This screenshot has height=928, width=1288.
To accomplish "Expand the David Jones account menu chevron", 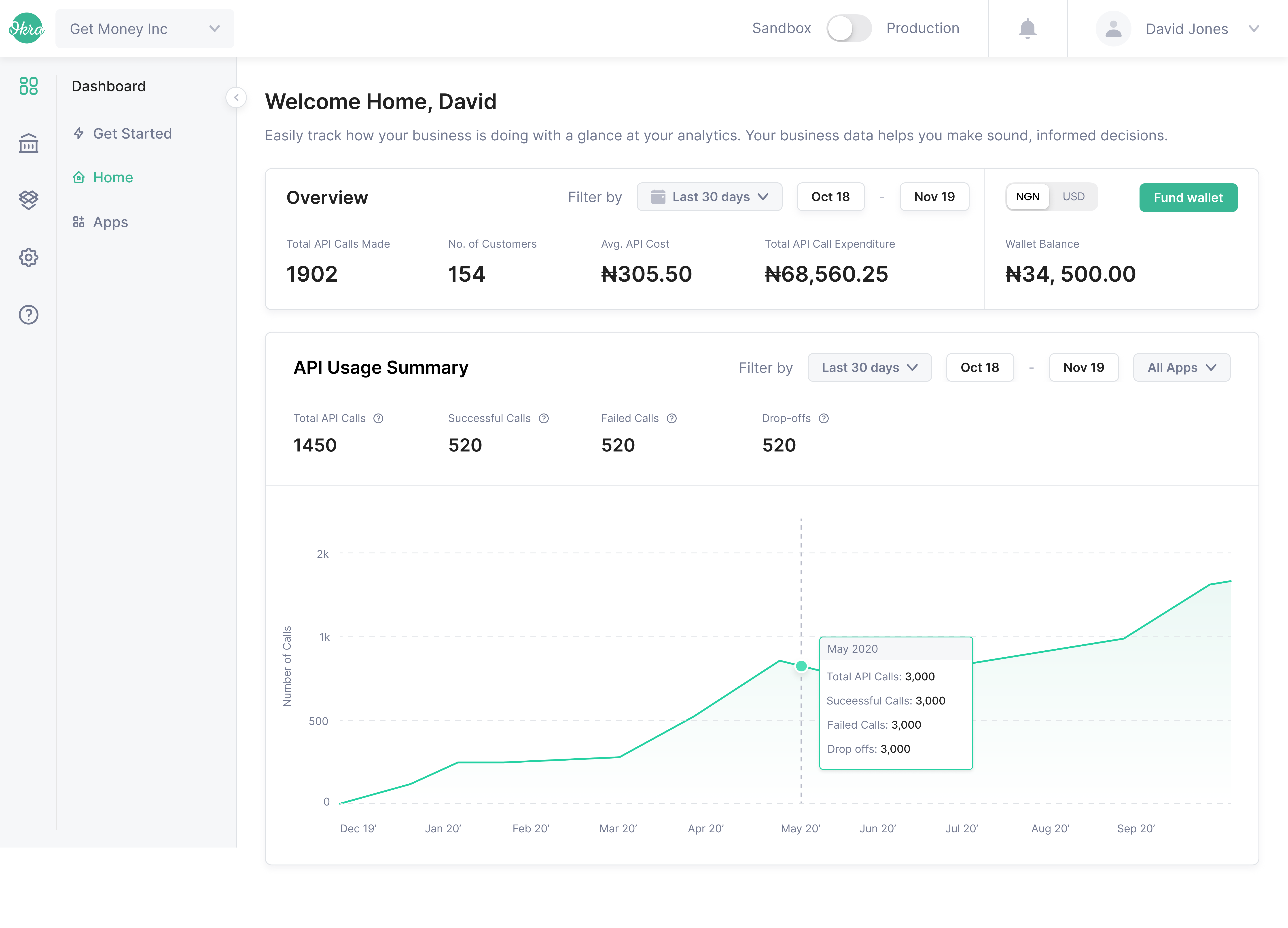I will (x=1254, y=28).
